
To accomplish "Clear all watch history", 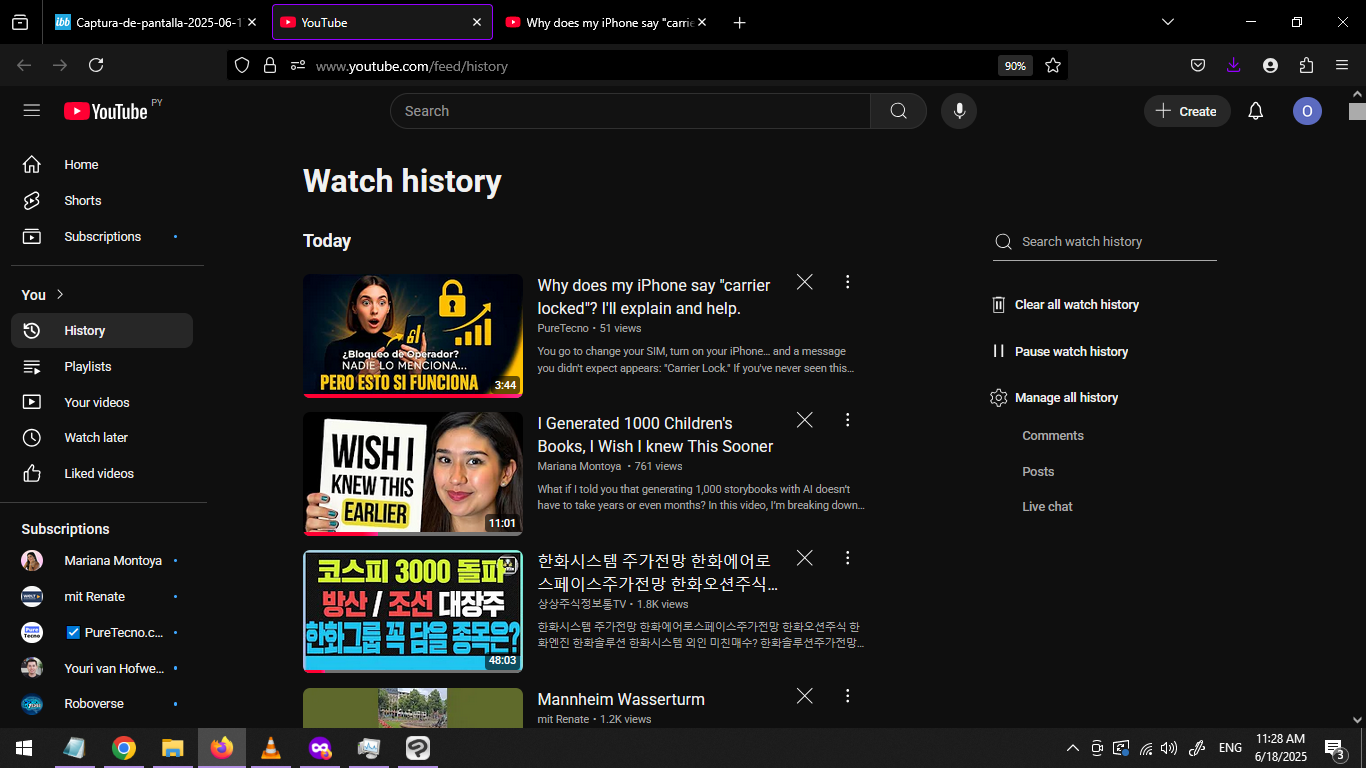I will (1065, 305).
